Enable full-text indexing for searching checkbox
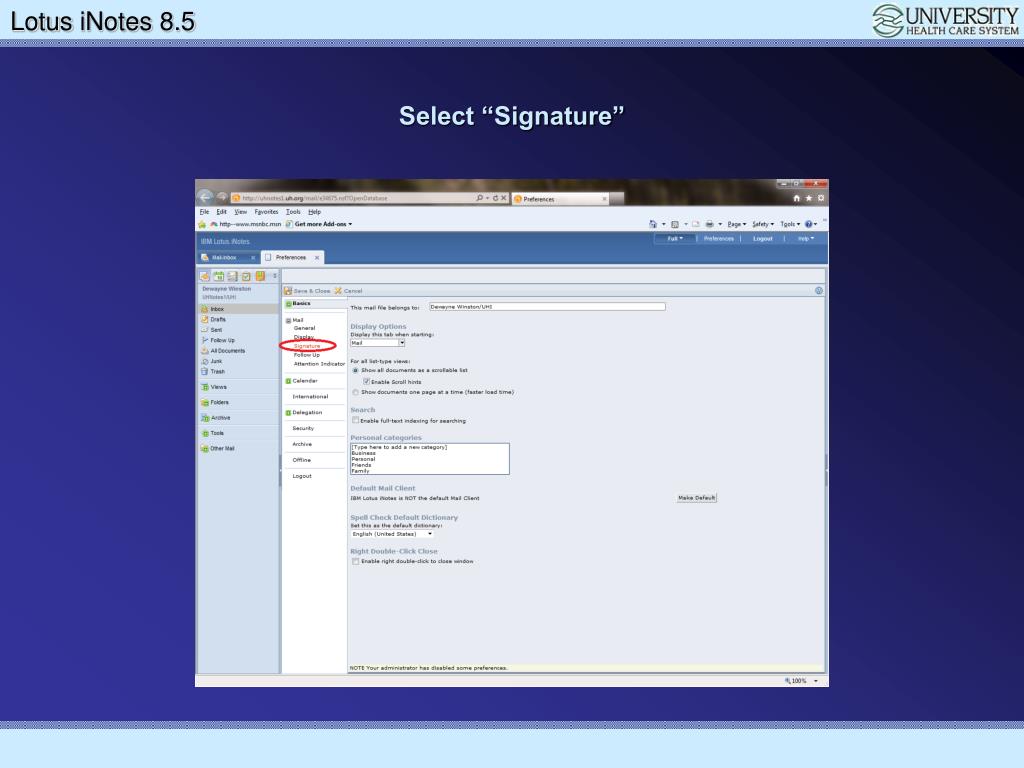The image size is (1024, 768). [356, 421]
